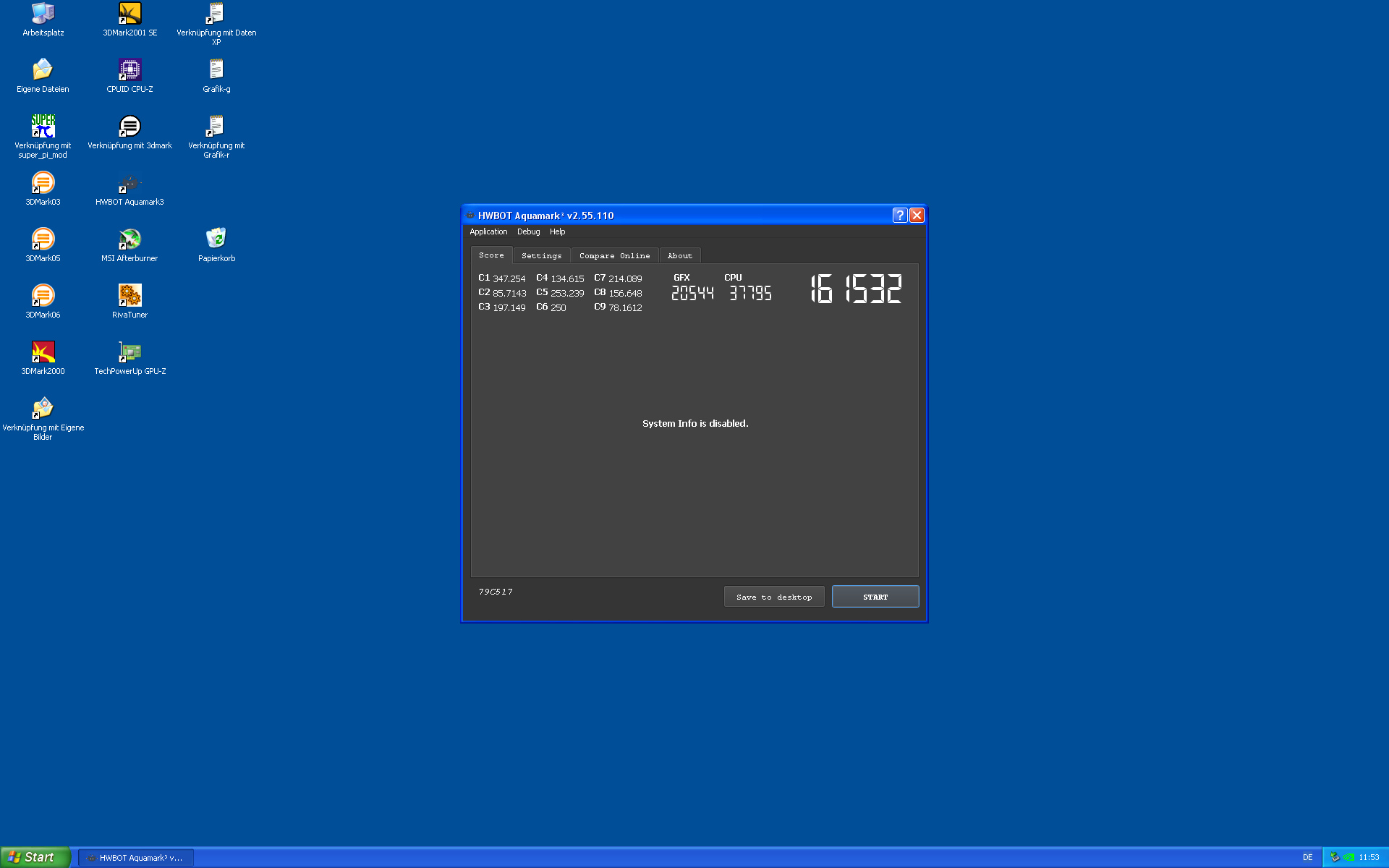This screenshot has width=1389, height=868.
Task: Click the 'System Info is disabled.' message
Action: coord(695,423)
